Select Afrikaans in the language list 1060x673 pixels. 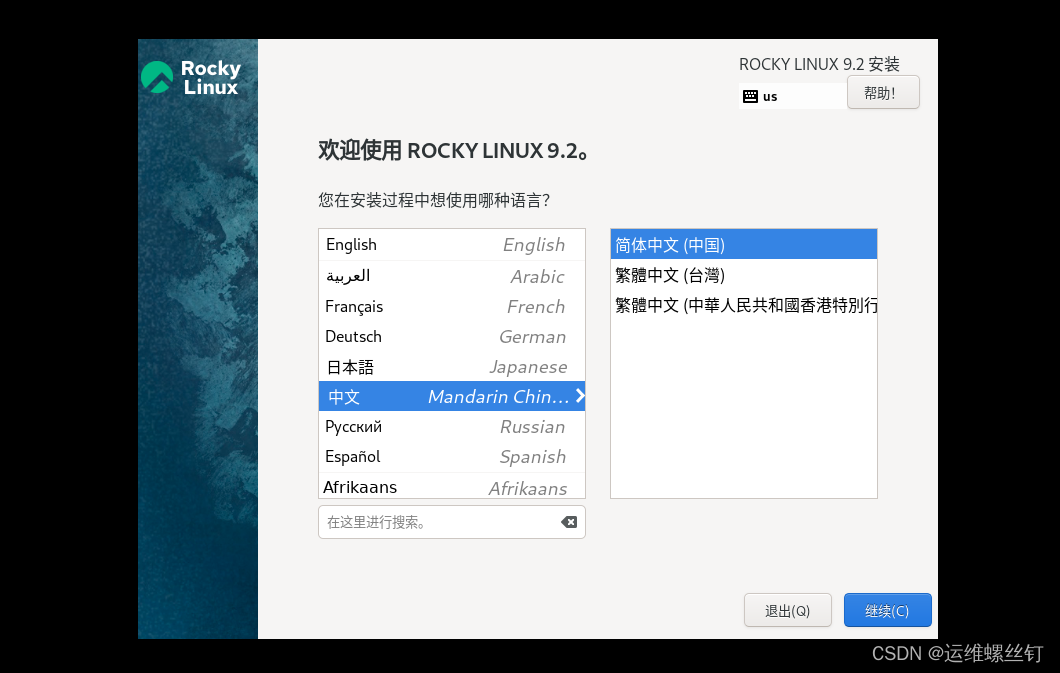(x=452, y=486)
